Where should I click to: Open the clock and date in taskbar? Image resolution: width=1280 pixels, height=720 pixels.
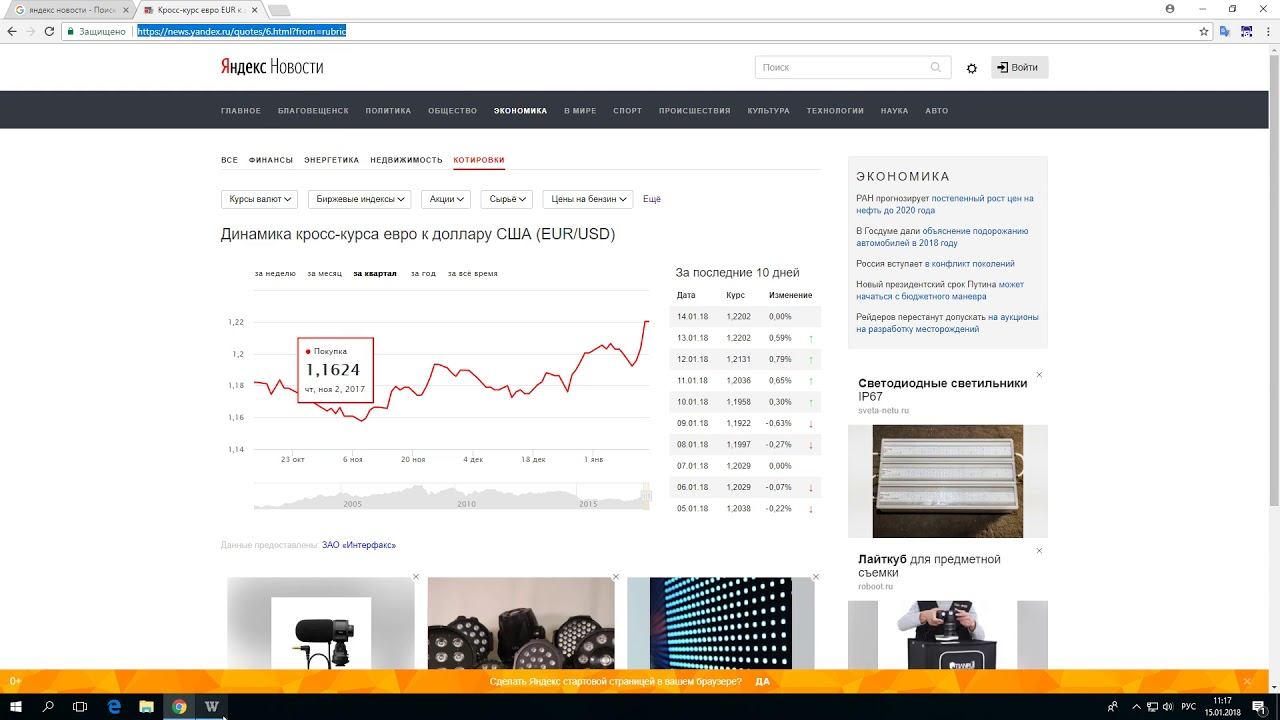point(1222,706)
